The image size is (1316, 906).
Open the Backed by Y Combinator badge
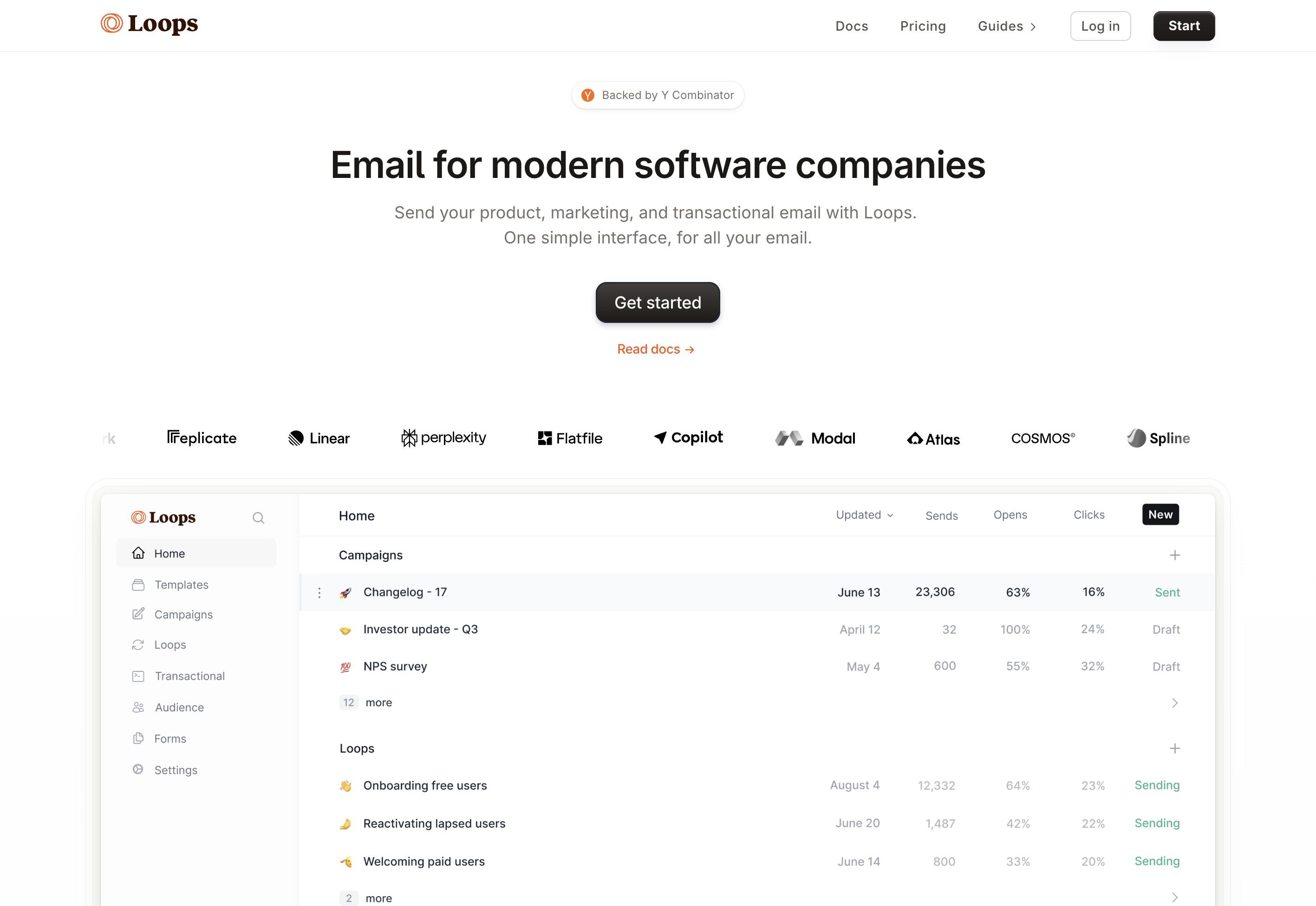[658, 95]
